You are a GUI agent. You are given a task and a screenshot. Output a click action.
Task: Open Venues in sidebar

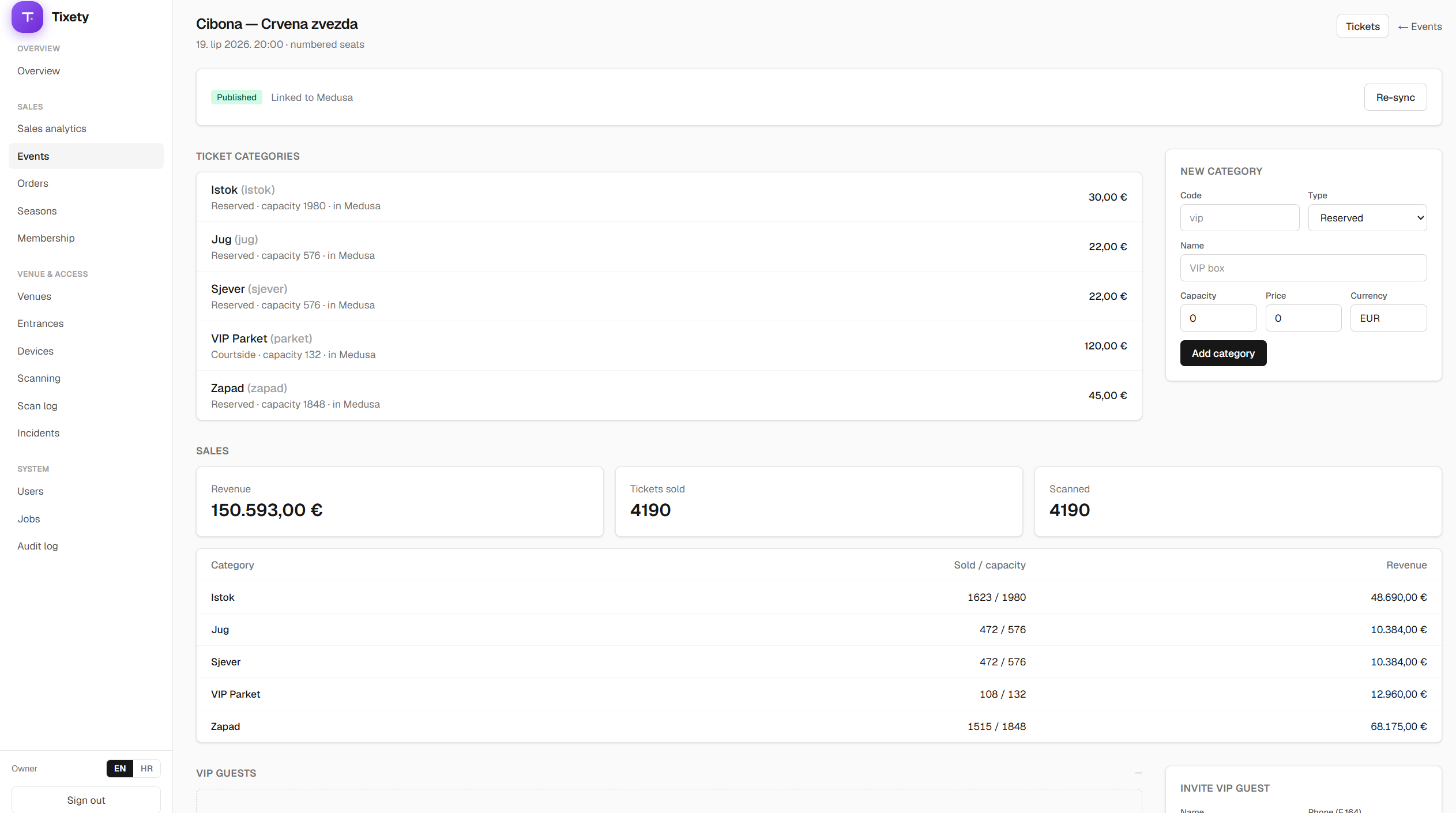click(86, 296)
